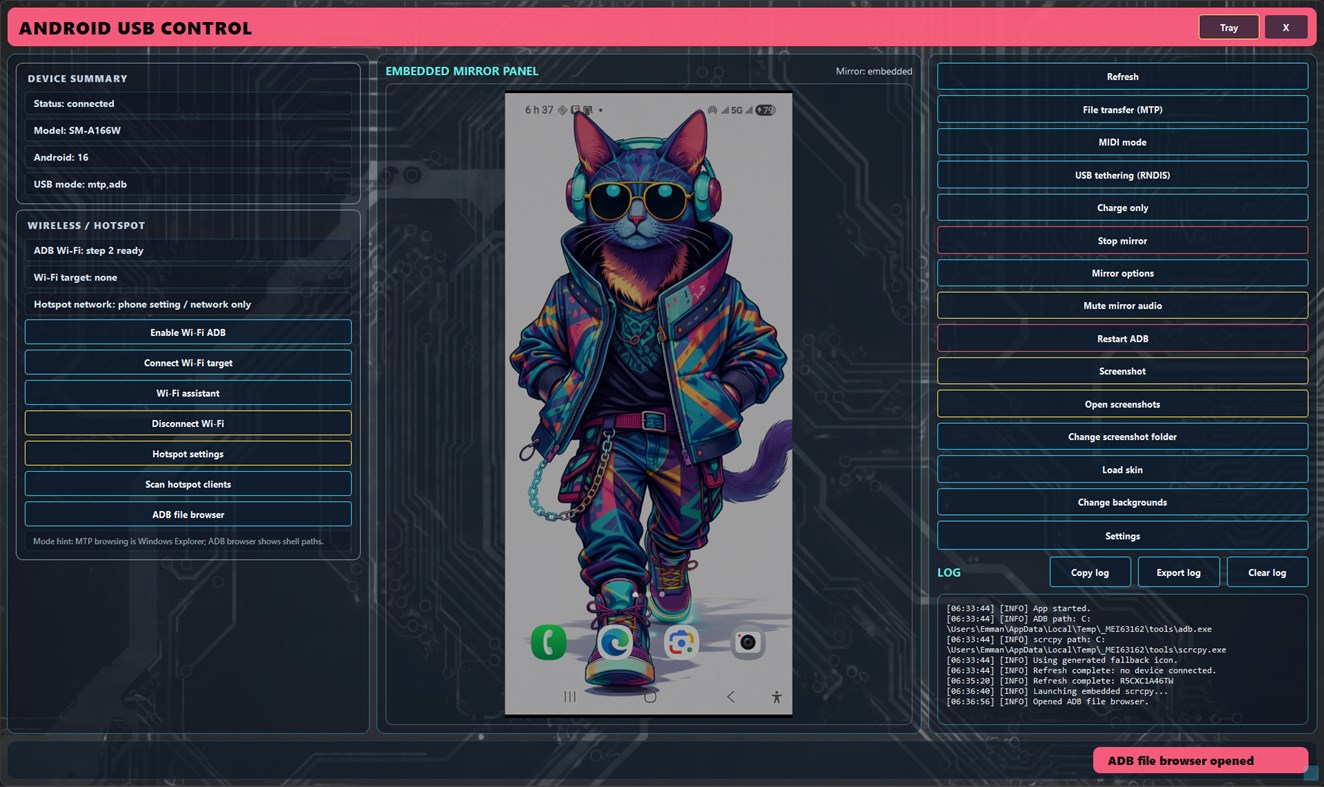Viewport: 1324px width, 787px height.
Task: Send the app to Tray
Action: [1229, 28]
